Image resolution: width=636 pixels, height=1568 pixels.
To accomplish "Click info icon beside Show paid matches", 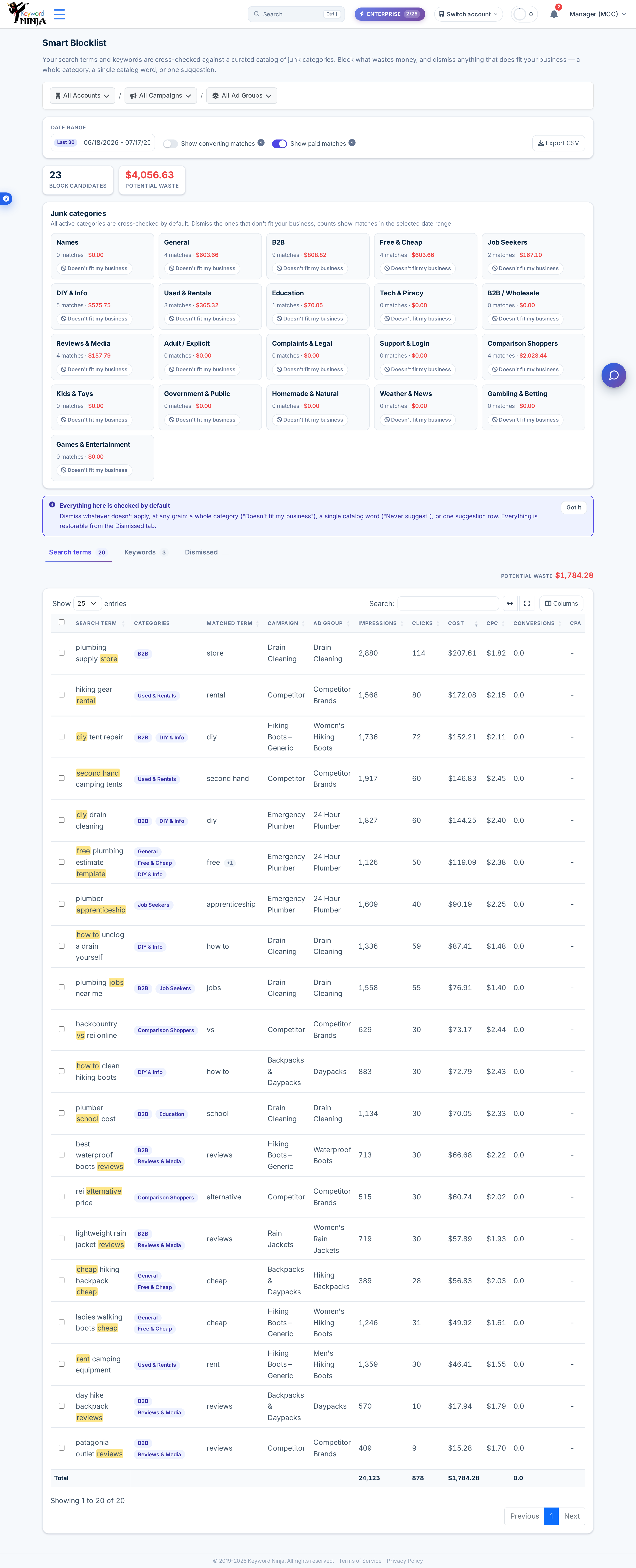I will click(352, 143).
